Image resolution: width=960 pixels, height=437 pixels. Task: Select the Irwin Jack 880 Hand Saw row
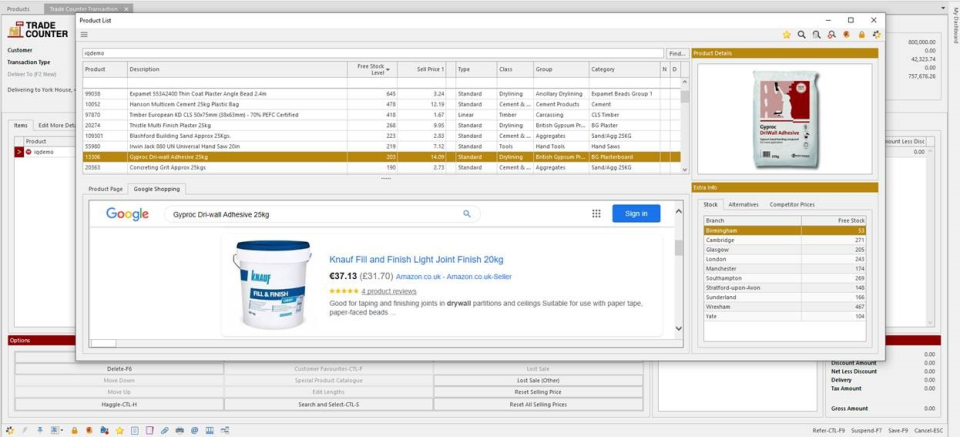click(x=382, y=146)
